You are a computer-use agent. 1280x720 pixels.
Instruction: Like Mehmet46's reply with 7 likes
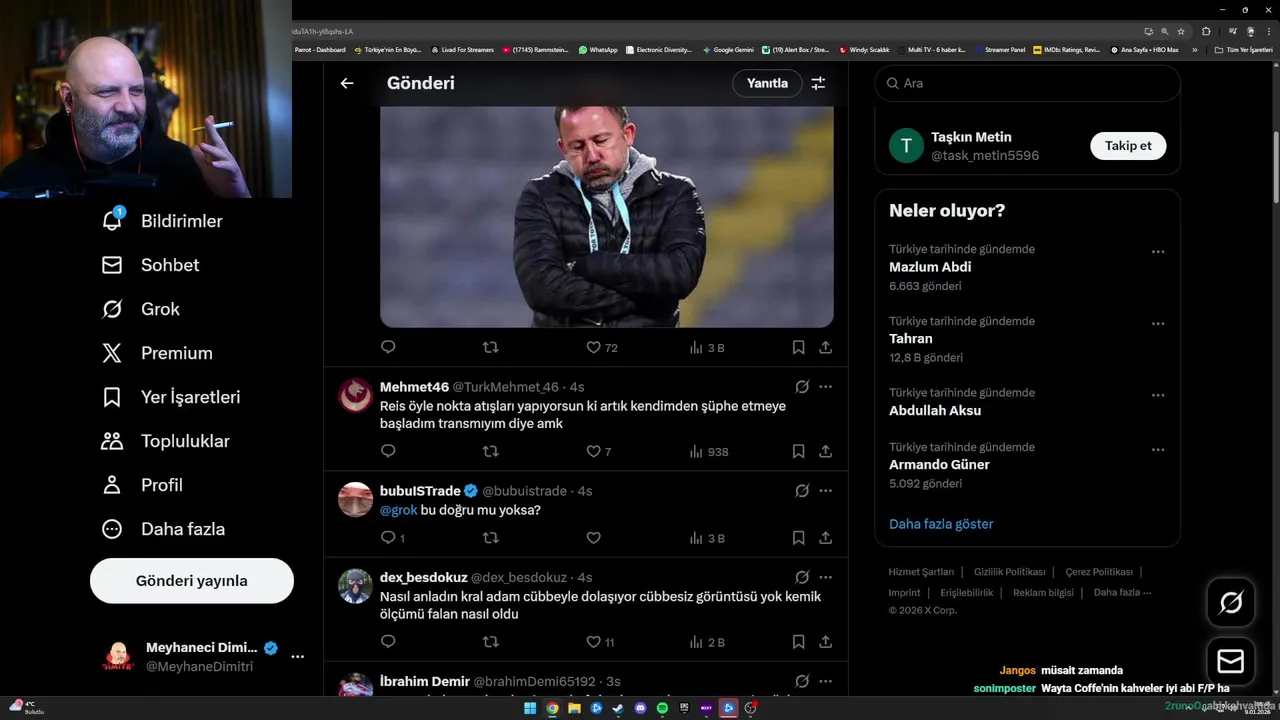click(598, 451)
